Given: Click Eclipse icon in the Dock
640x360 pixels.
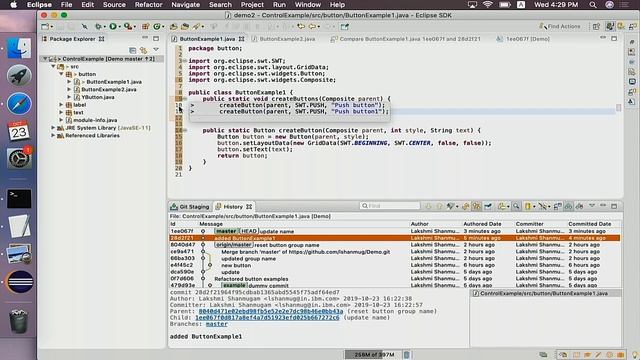Looking at the screenshot, I should 20,282.
